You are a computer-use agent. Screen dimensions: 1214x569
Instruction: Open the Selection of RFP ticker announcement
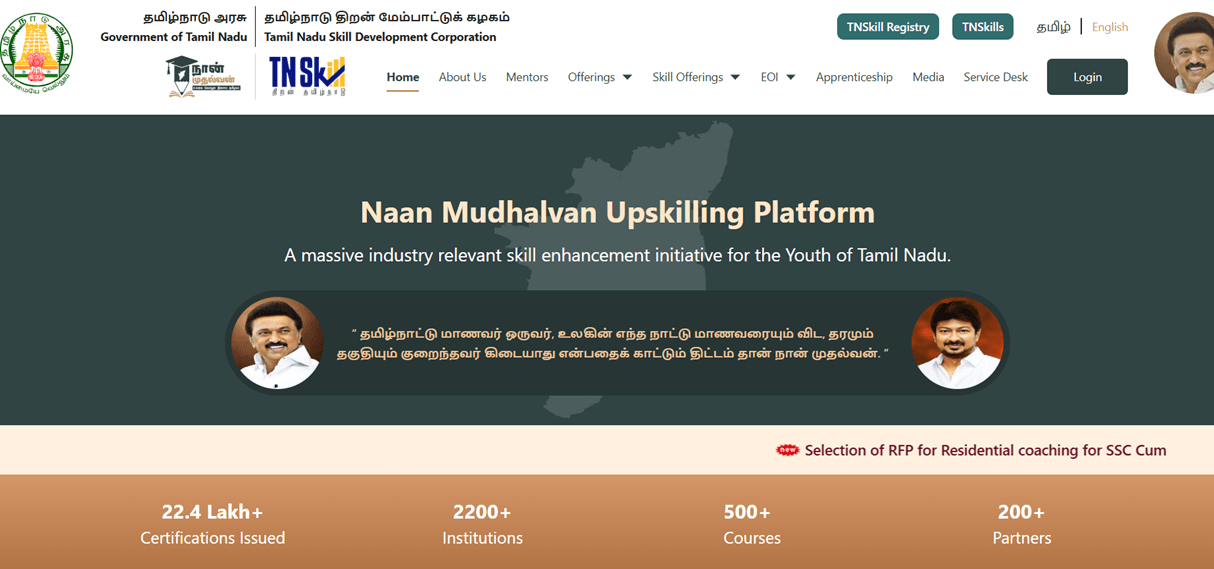(x=985, y=450)
